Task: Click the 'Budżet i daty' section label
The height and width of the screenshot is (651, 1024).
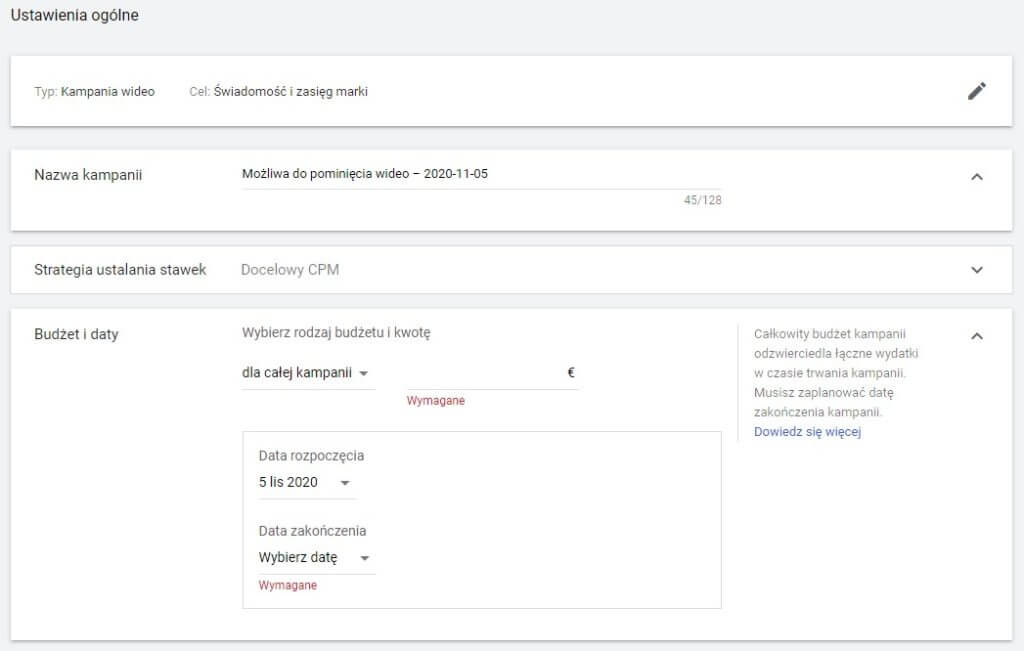Action: point(76,334)
